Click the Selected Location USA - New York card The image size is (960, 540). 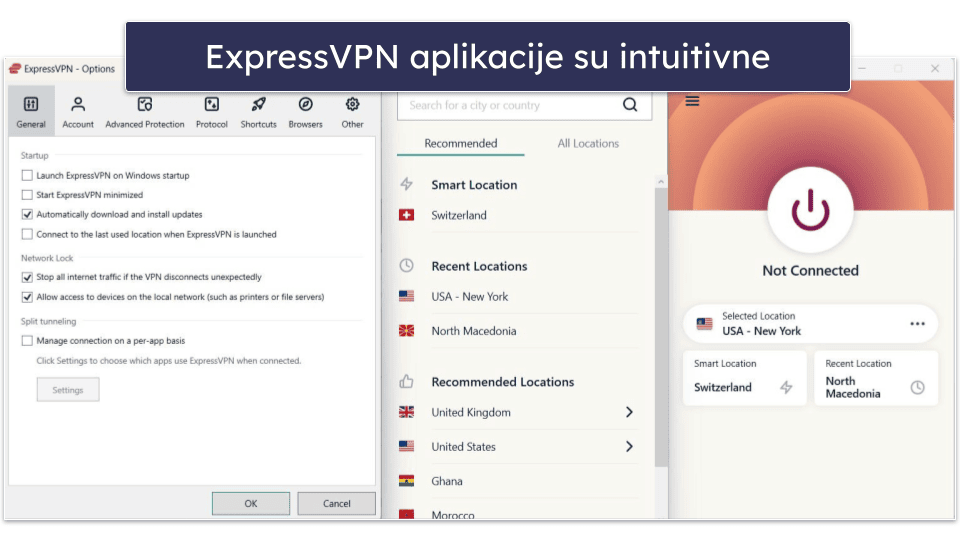pos(810,324)
